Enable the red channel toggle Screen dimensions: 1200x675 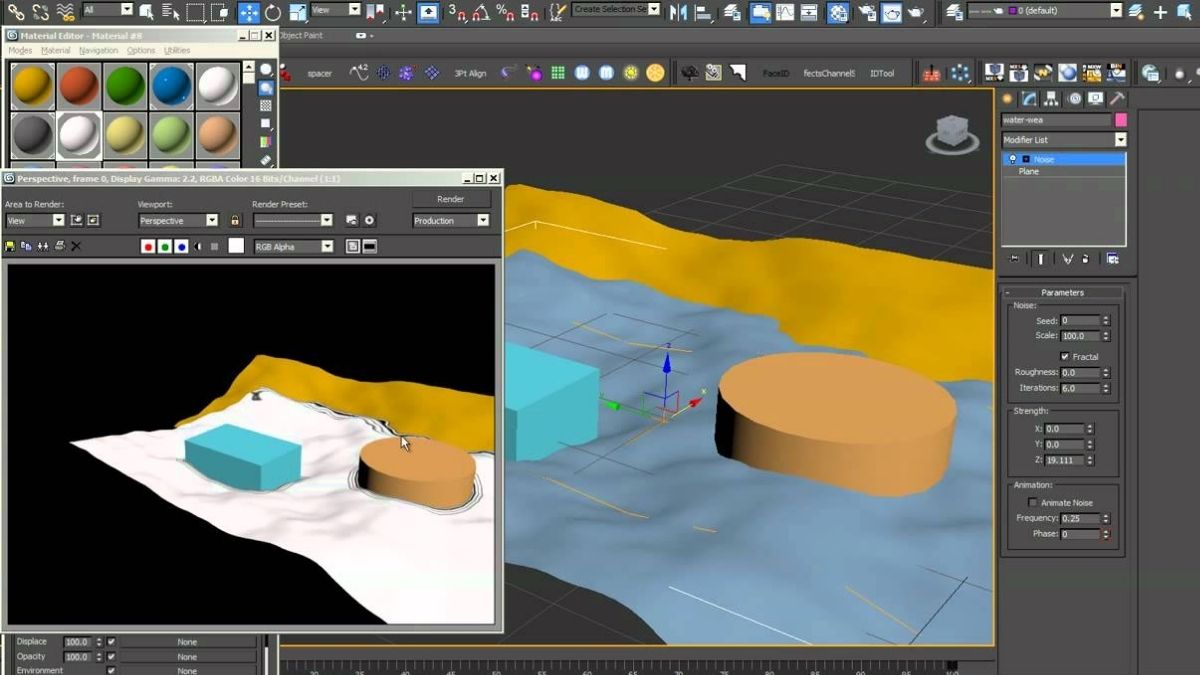[x=148, y=246]
